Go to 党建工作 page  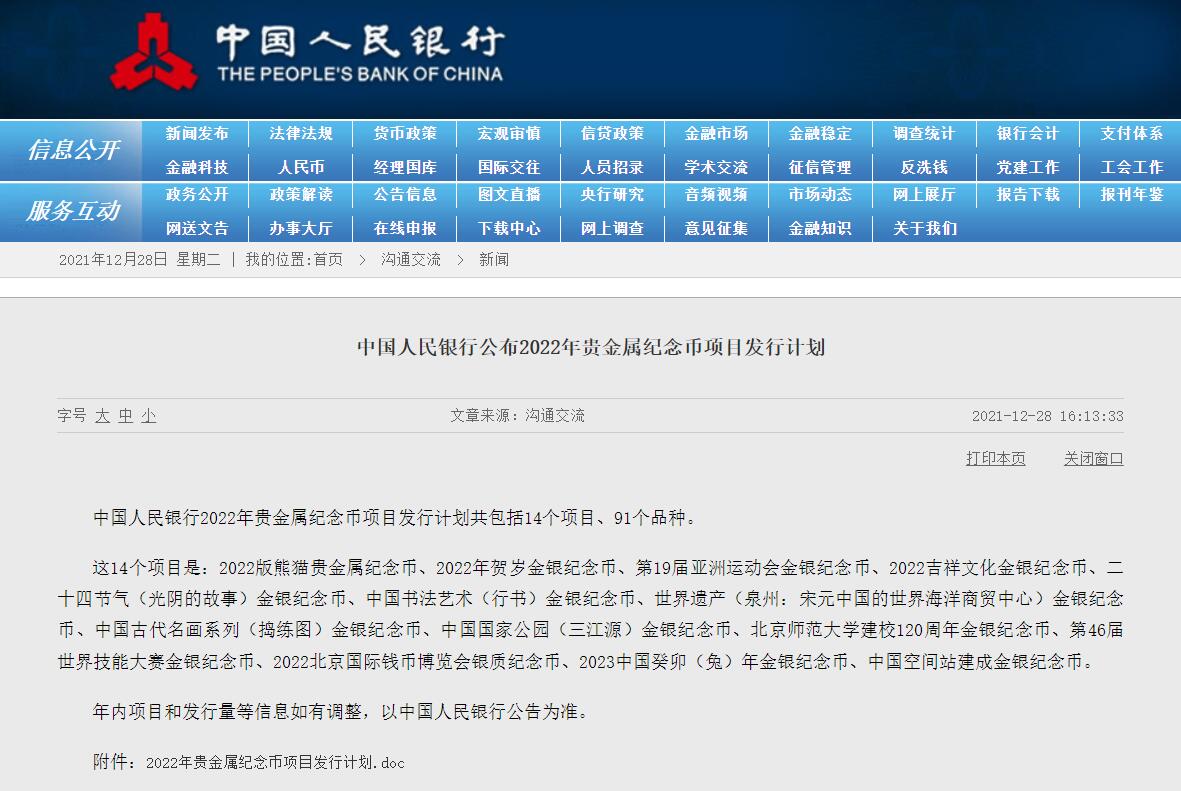click(1028, 167)
